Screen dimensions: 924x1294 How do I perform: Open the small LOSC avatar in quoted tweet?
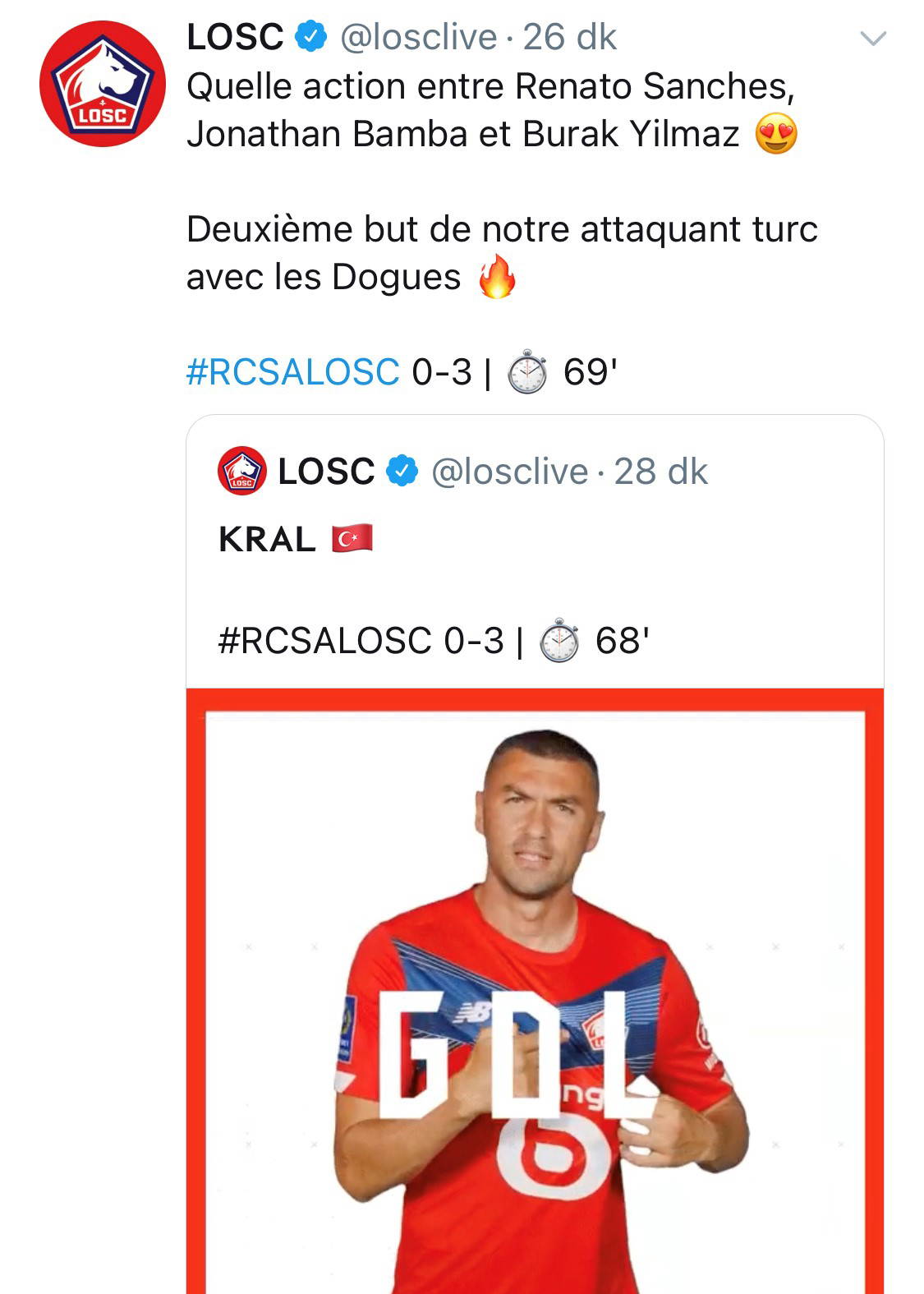point(241,472)
